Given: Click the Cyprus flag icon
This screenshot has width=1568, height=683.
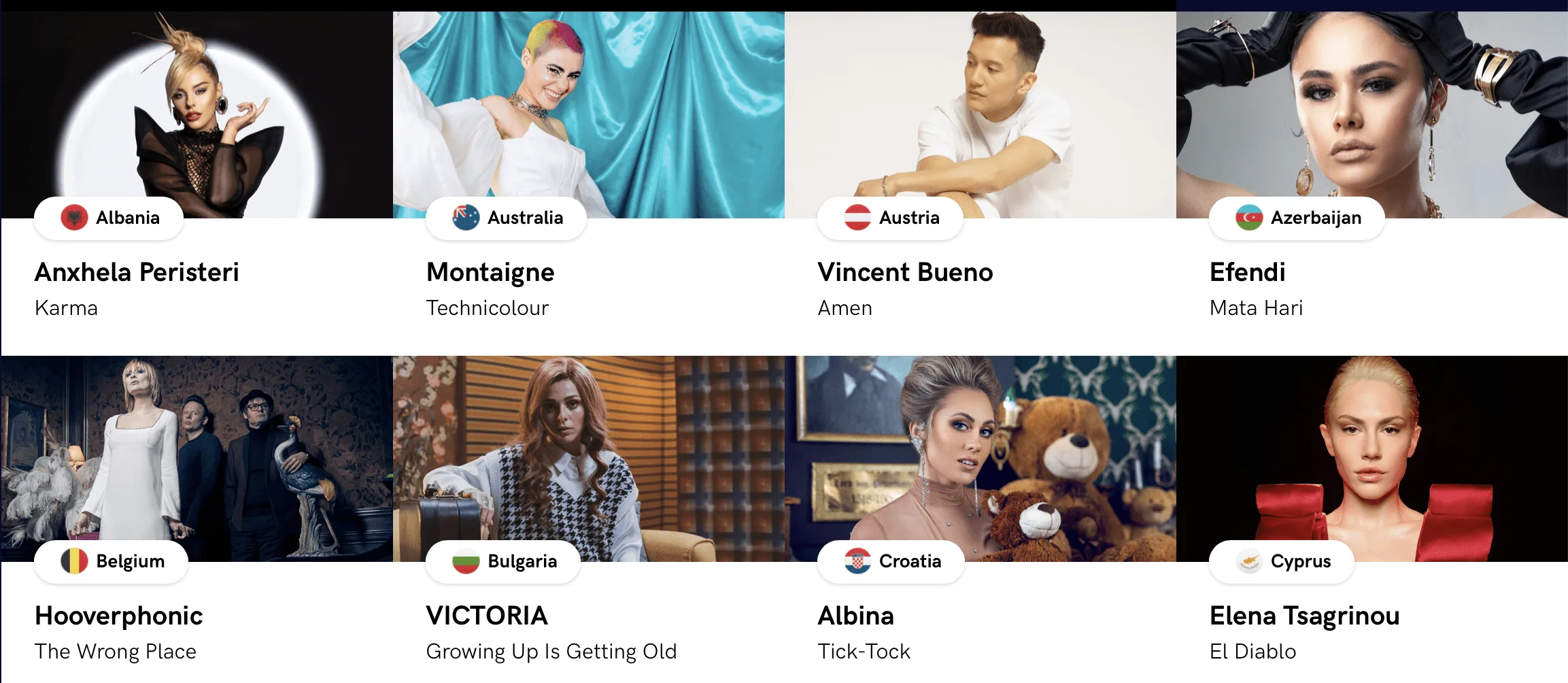Looking at the screenshot, I should pos(1249,561).
